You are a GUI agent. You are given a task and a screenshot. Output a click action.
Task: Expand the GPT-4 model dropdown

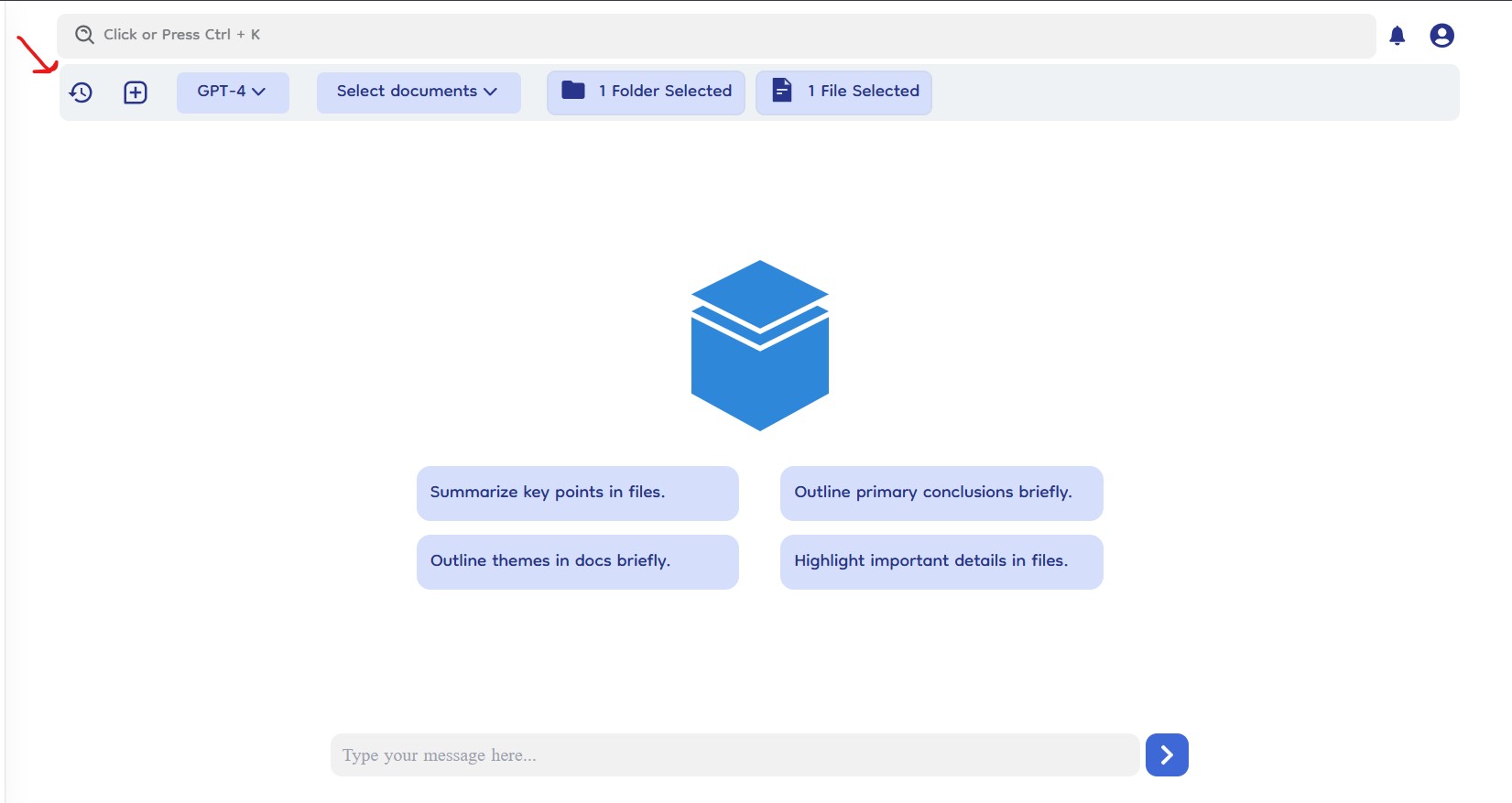(232, 92)
